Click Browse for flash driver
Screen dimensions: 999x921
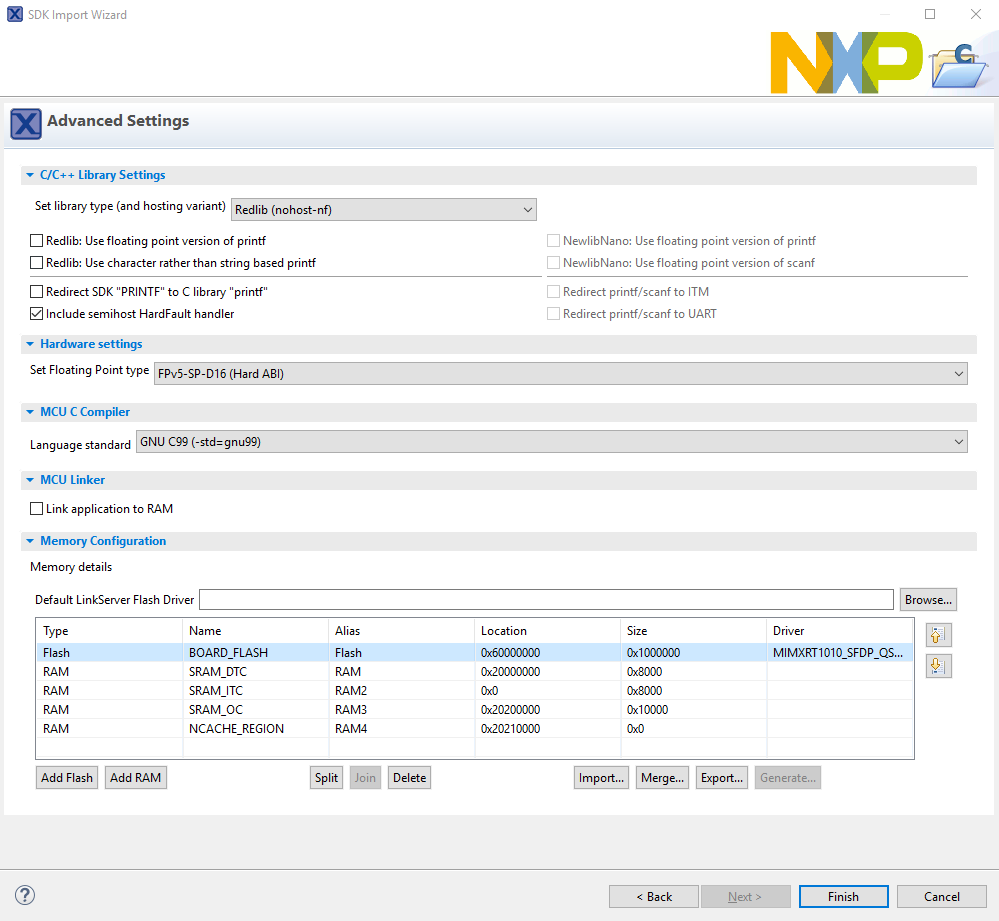click(x=928, y=600)
